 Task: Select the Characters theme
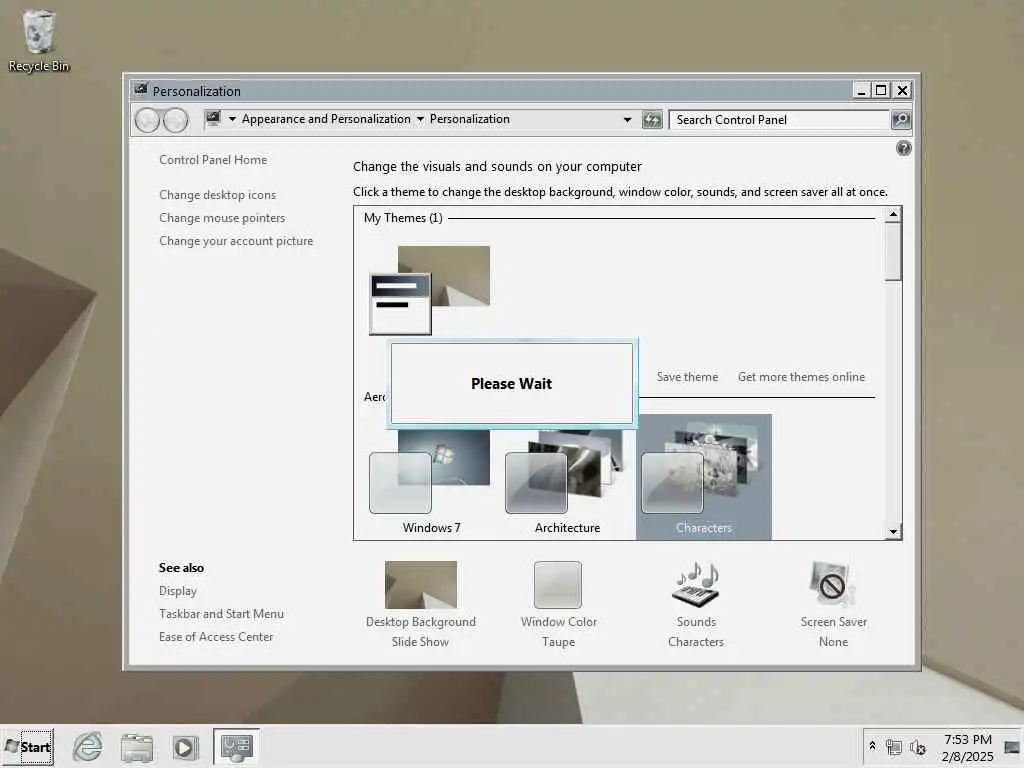click(703, 477)
